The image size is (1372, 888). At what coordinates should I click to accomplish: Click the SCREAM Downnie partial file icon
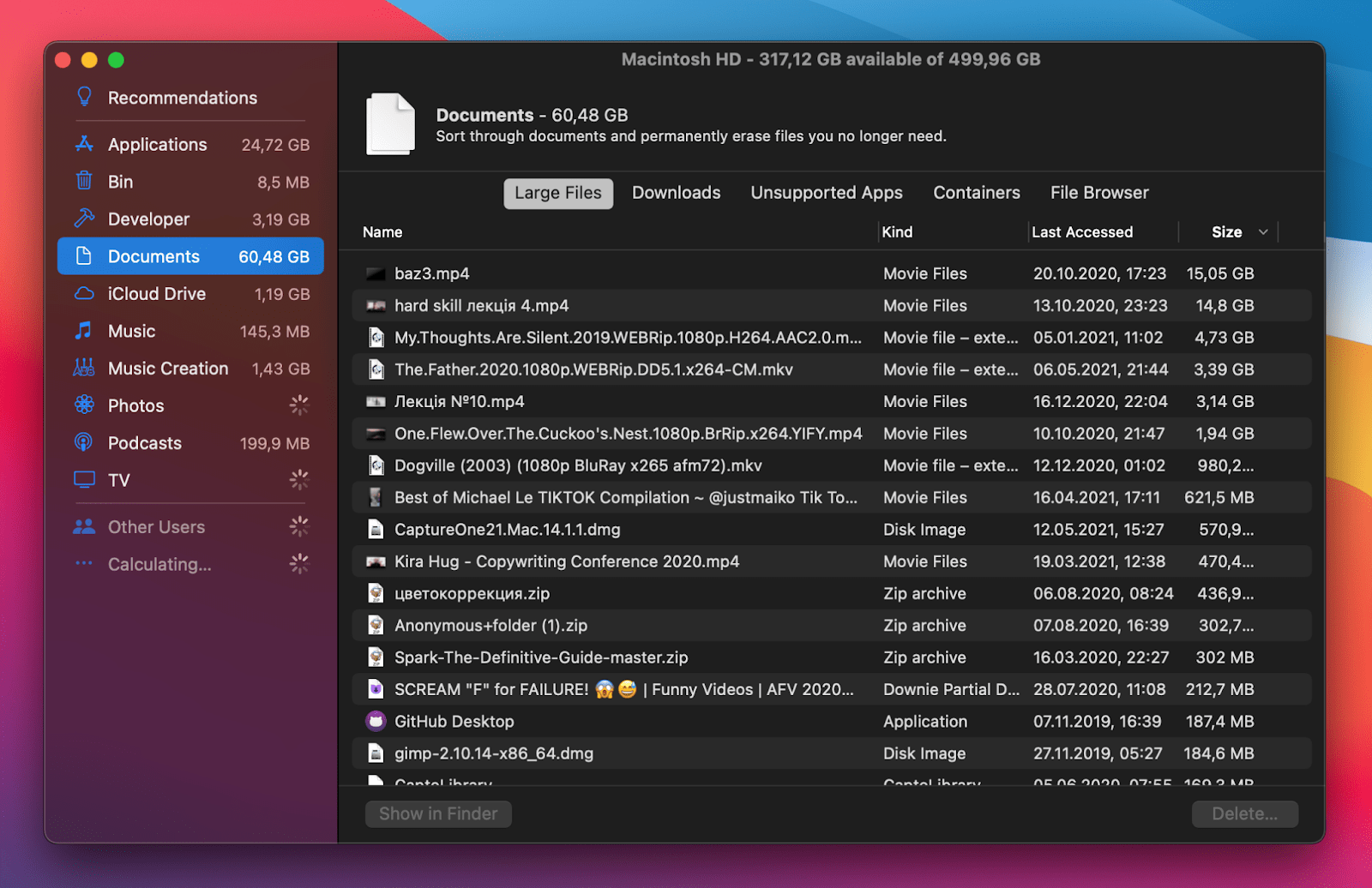pos(376,689)
